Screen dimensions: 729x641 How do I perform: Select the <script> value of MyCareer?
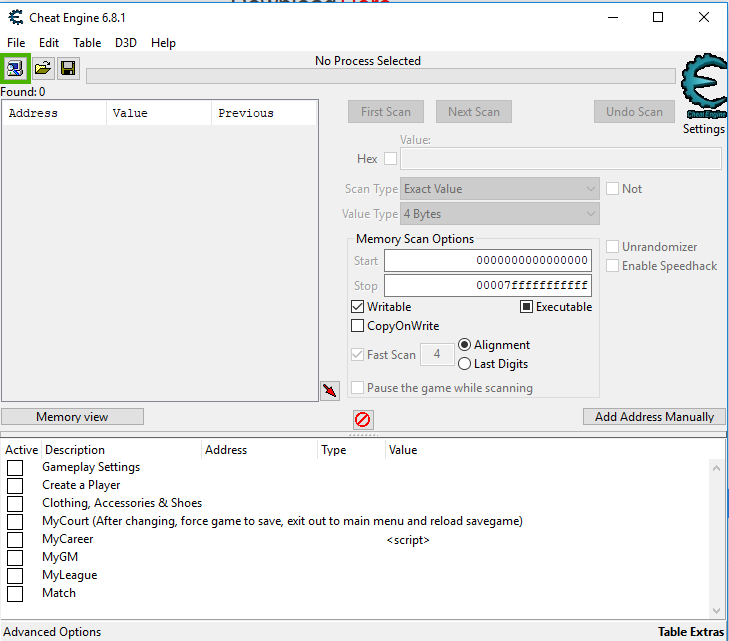(408, 540)
